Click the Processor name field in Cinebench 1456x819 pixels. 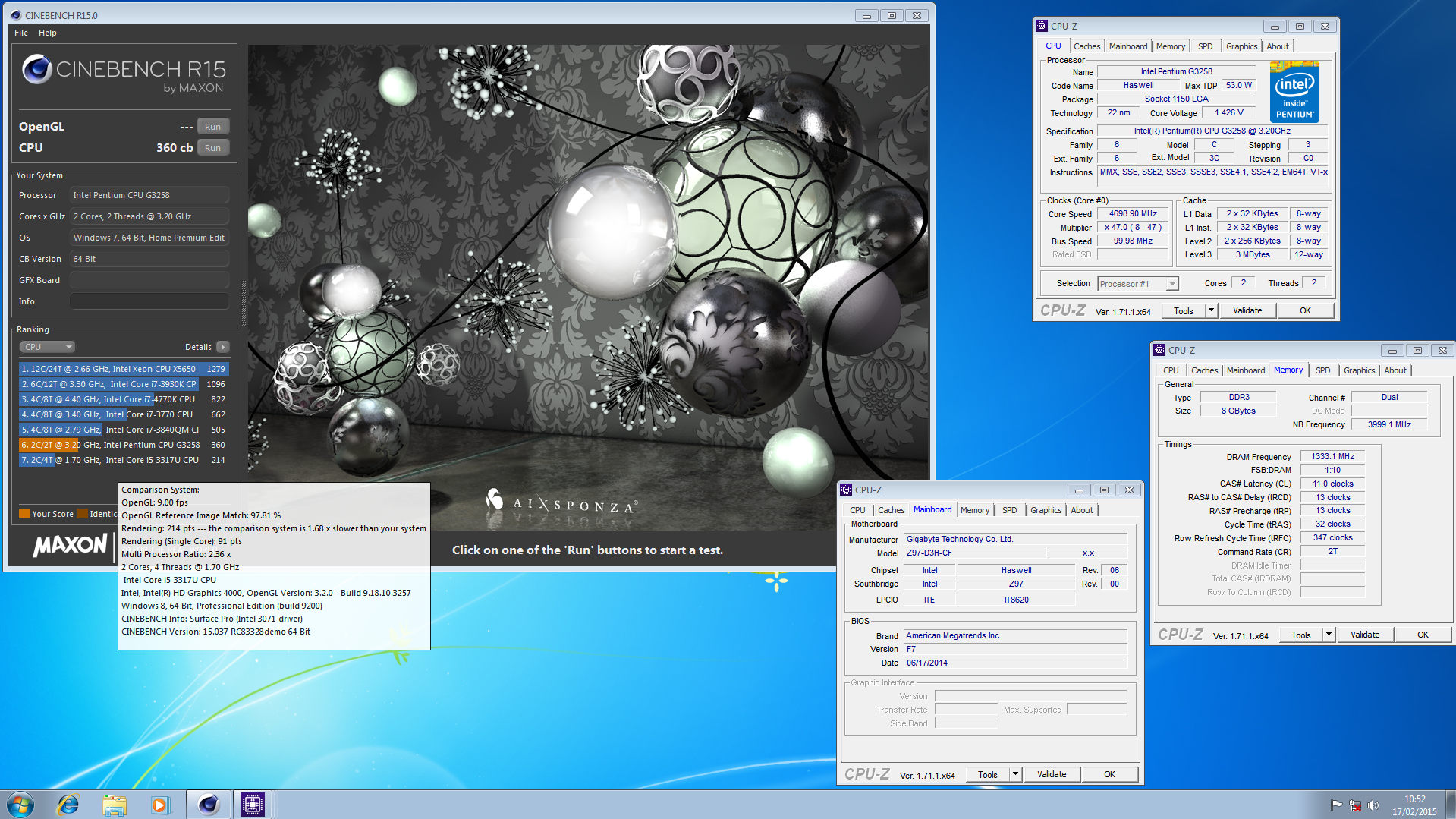coord(149,195)
